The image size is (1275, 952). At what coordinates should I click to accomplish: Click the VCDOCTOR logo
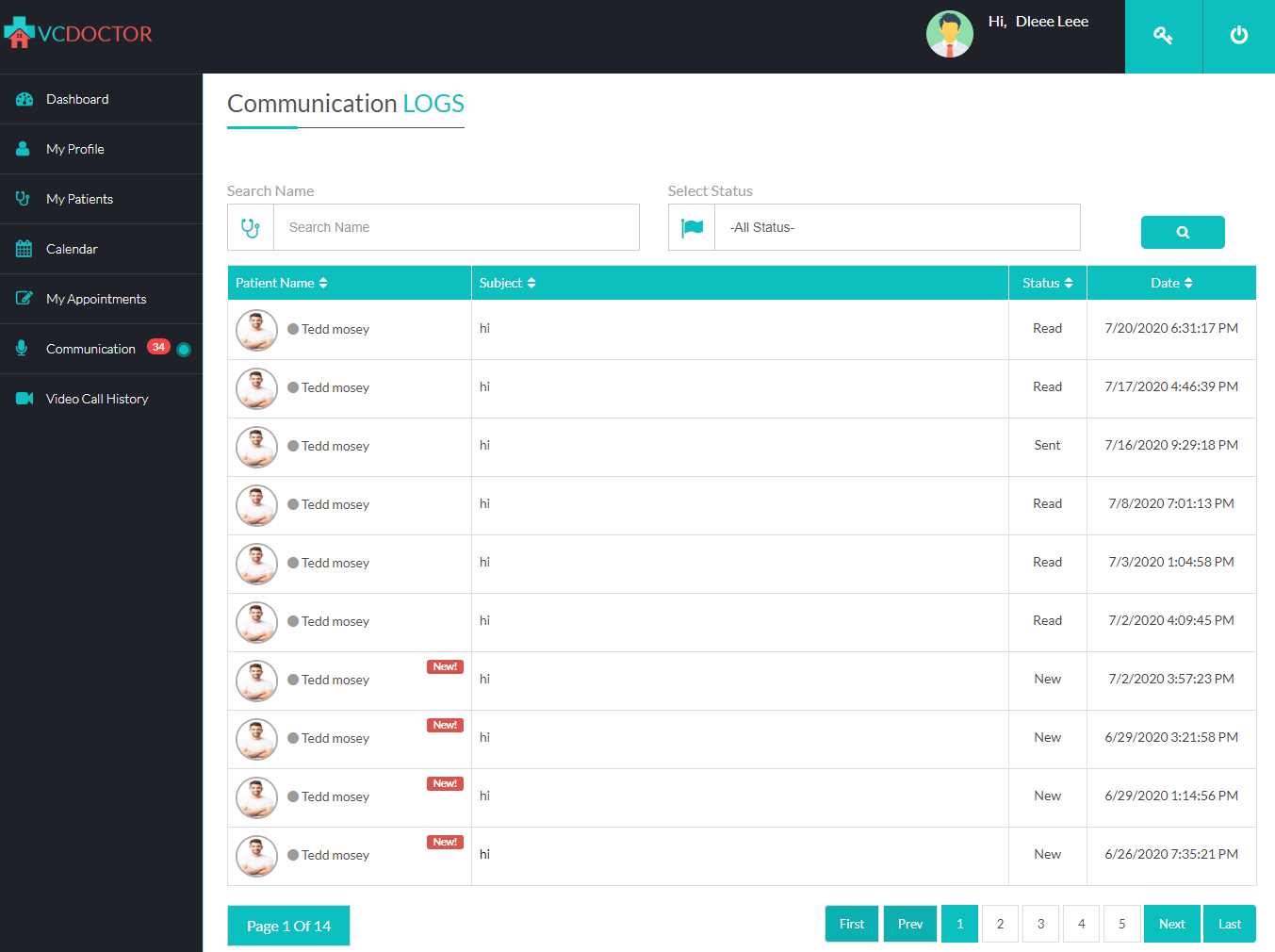pos(78,34)
